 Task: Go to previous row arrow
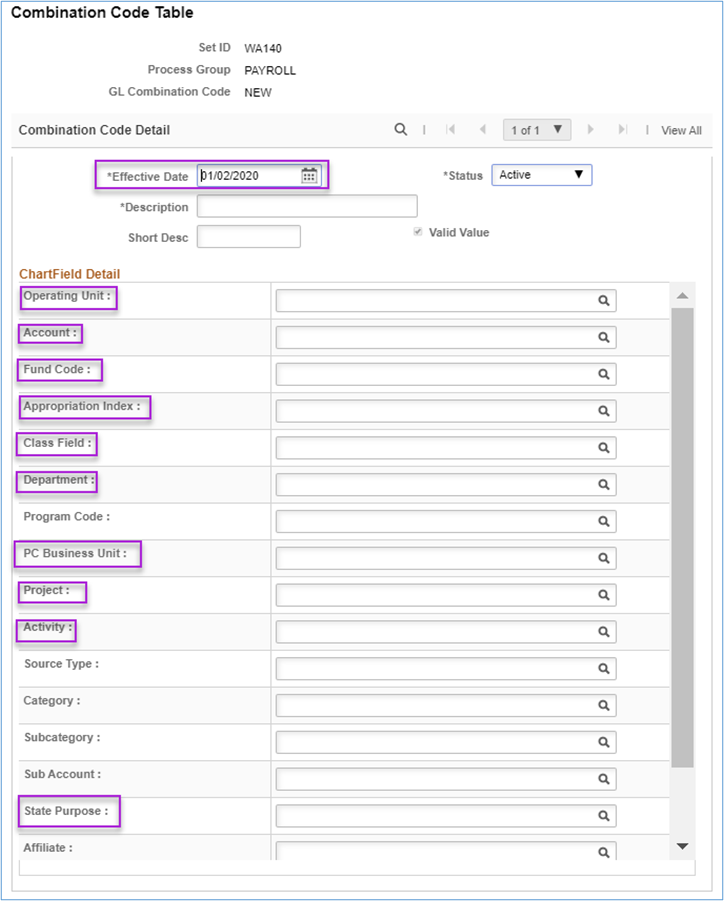(x=483, y=129)
